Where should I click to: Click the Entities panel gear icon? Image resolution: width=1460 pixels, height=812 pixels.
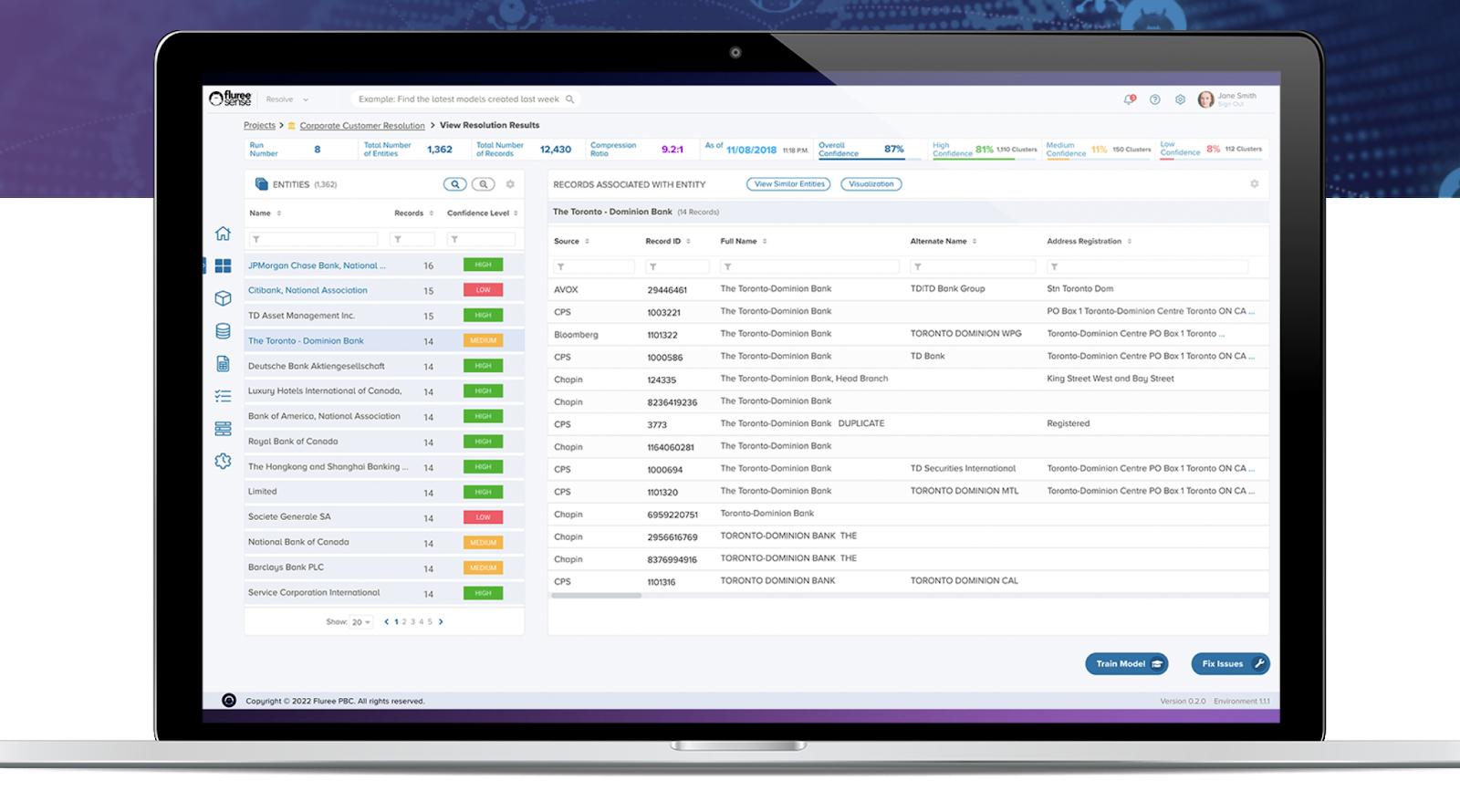(x=510, y=184)
